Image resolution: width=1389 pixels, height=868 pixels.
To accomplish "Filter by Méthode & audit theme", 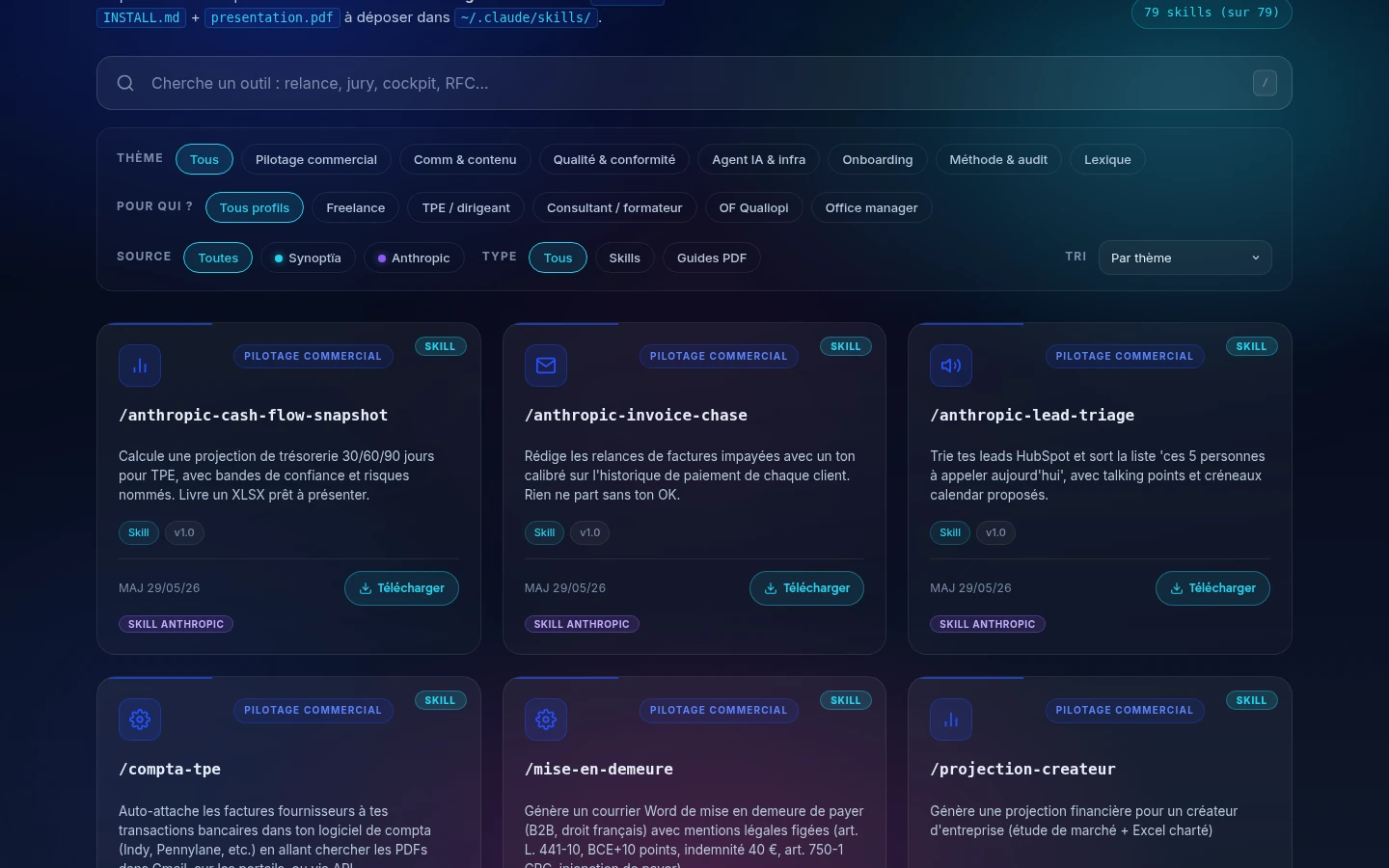I will coord(998,159).
